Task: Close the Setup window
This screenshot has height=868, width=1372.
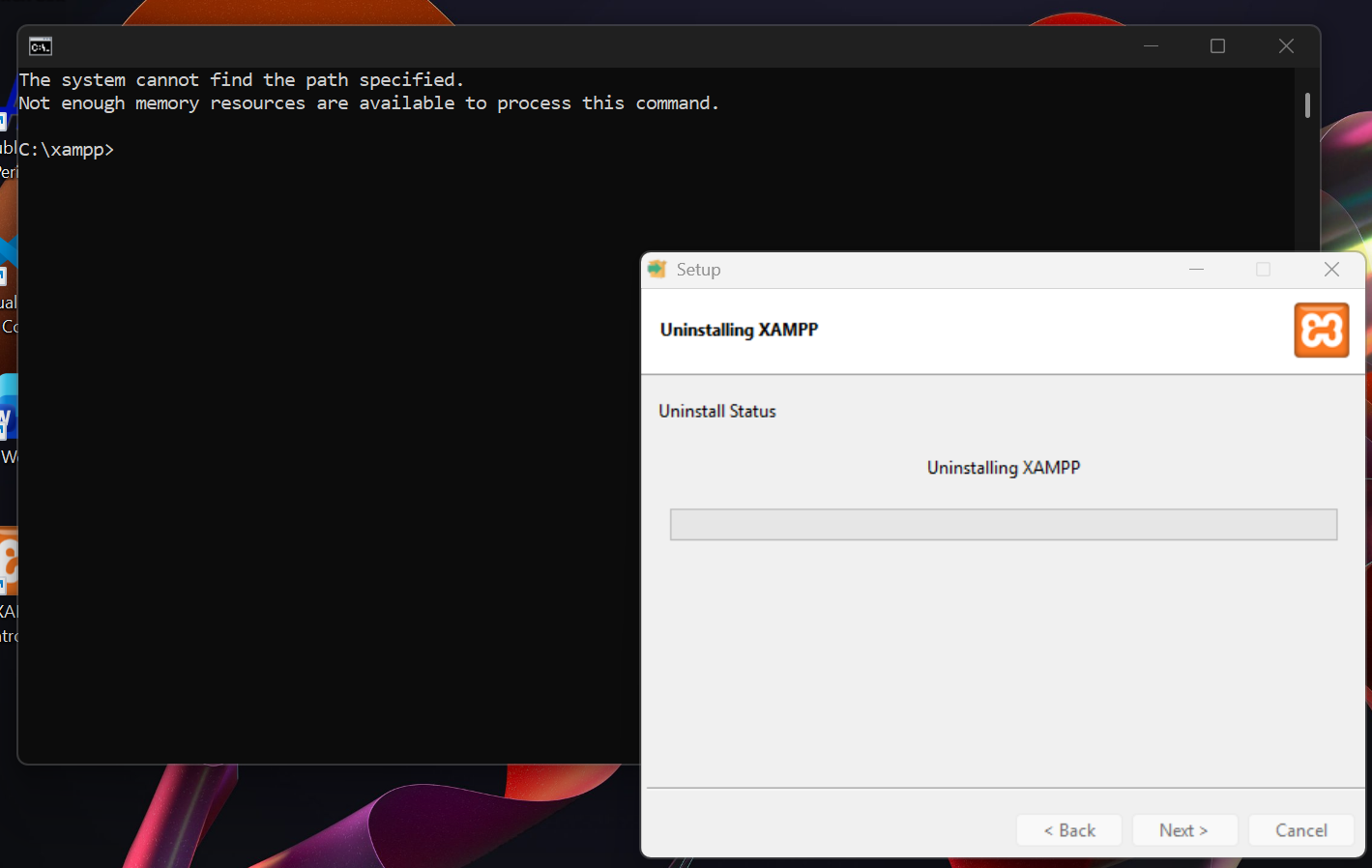Action: [x=1331, y=270]
